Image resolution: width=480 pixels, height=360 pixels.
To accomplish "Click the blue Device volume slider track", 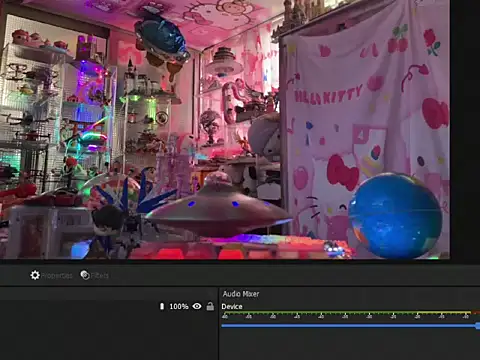I will (x=349, y=326).
